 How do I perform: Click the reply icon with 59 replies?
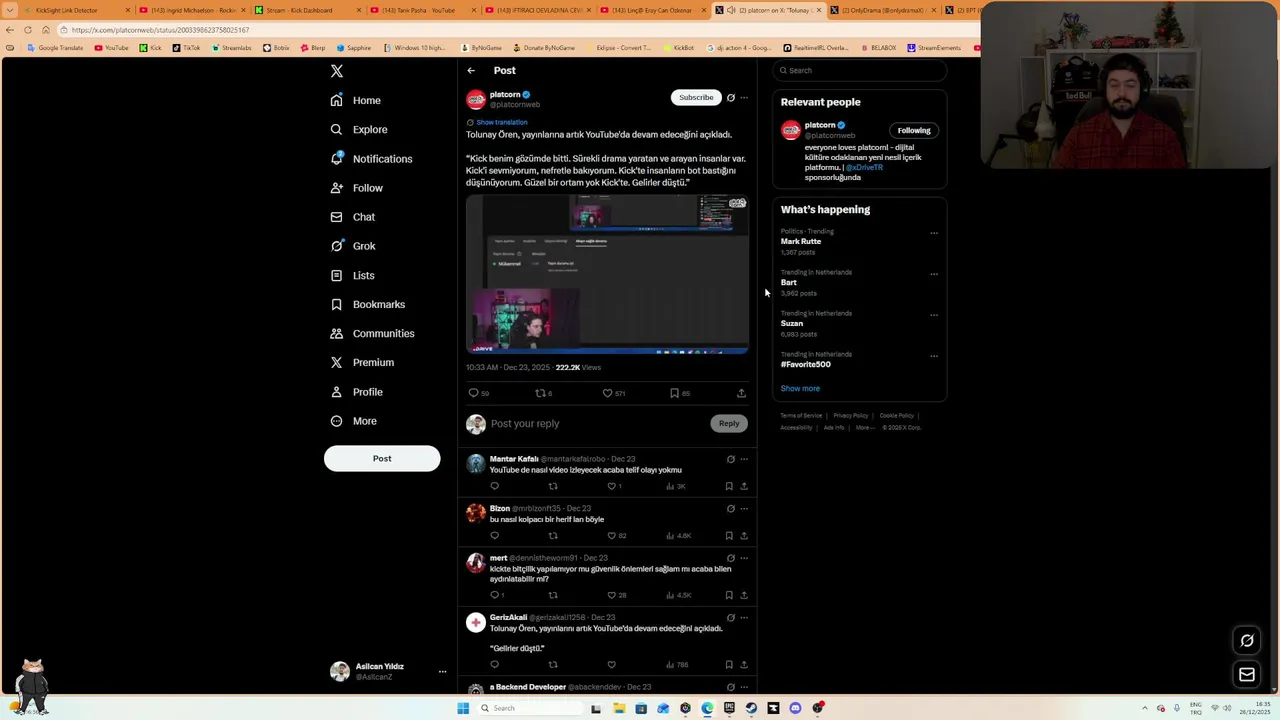[474, 393]
